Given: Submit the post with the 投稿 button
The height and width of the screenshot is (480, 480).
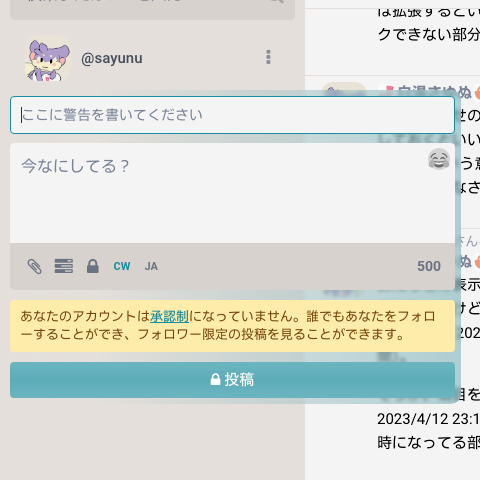Looking at the screenshot, I should pos(232,380).
